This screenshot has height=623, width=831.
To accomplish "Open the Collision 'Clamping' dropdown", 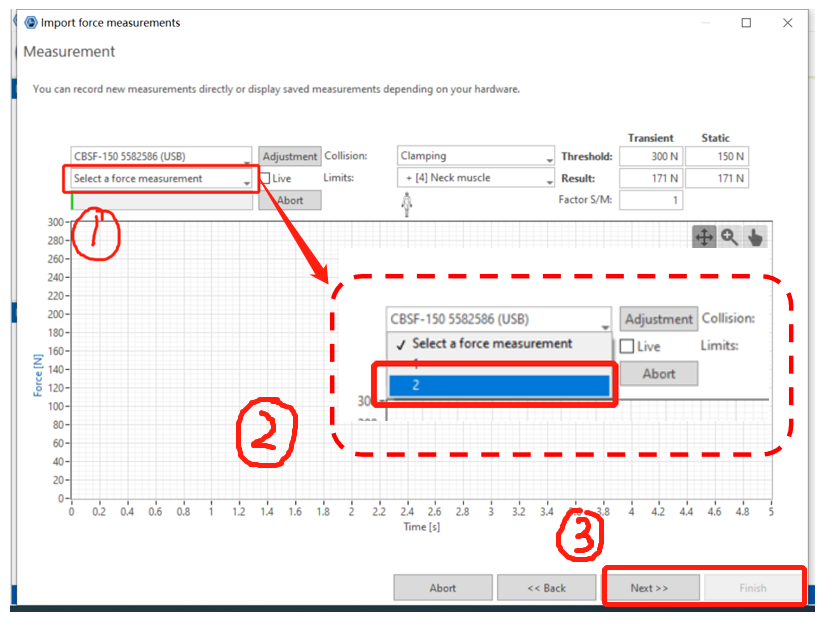I will click(475, 157).
